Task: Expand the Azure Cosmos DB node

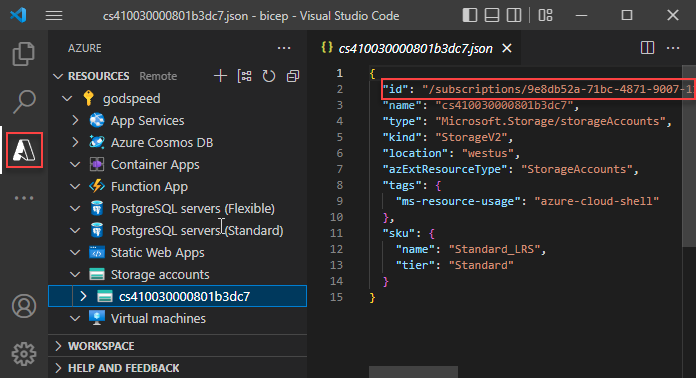Action: (x=75, y=142)
